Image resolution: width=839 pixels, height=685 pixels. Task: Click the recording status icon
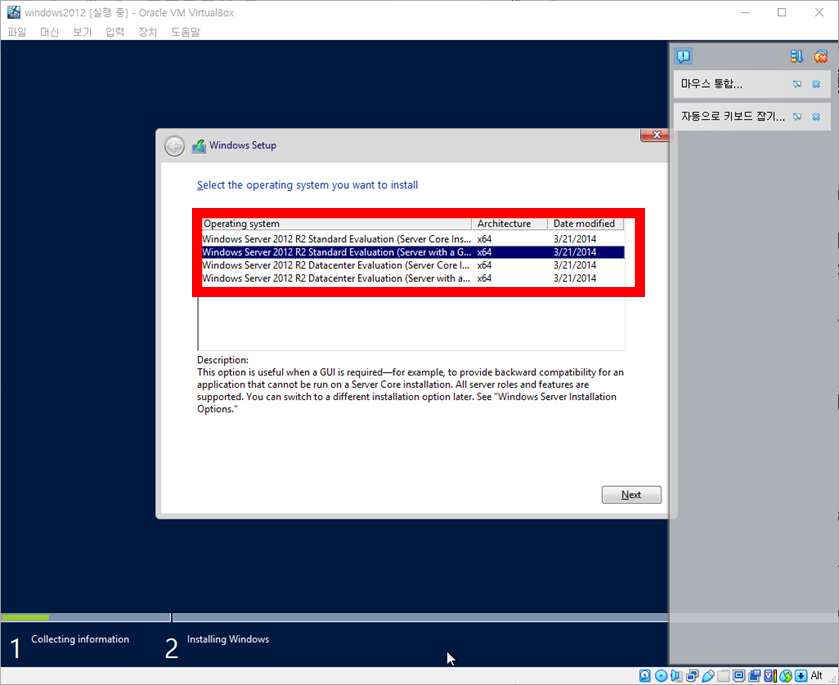point(754,675)
